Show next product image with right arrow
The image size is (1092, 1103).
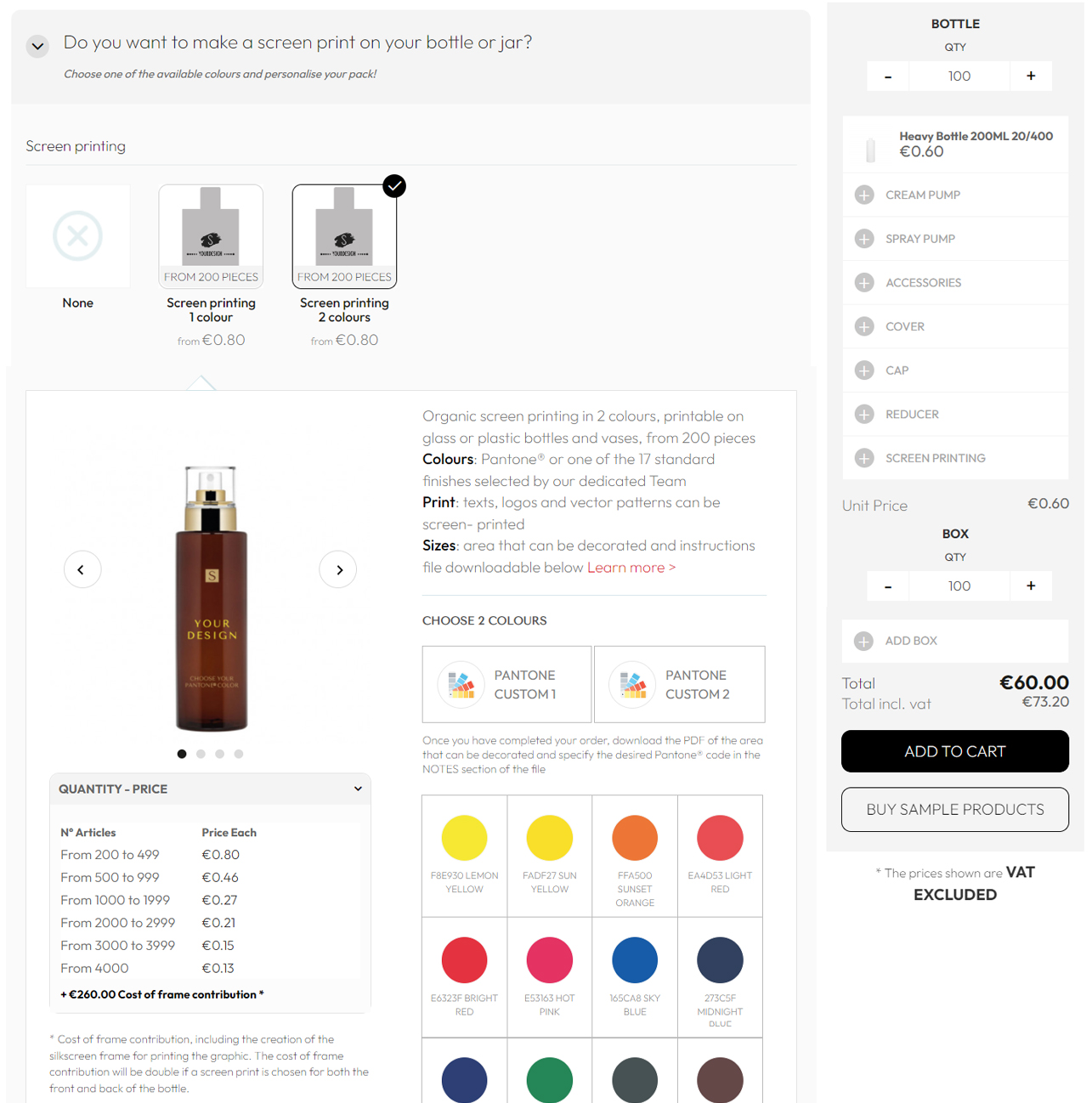click(338, 569)
